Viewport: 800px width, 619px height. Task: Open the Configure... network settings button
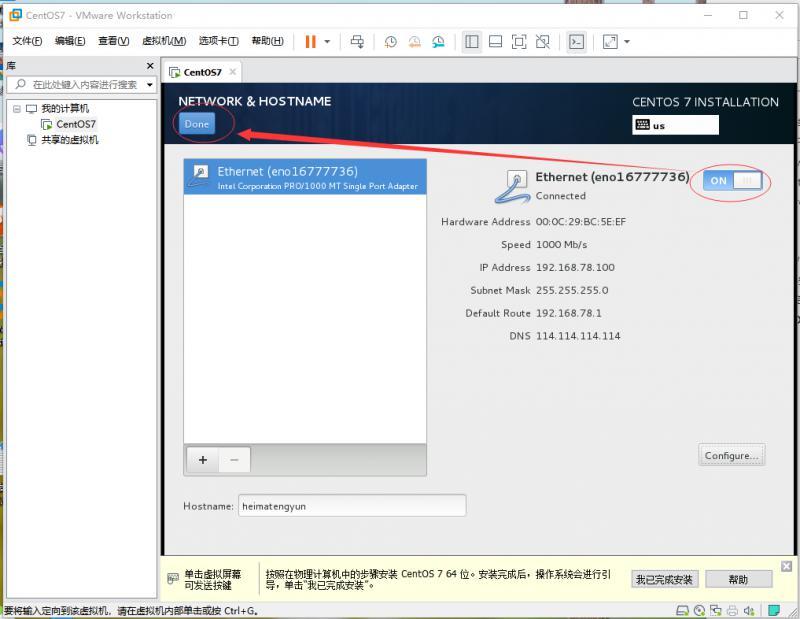coord(732,455)
